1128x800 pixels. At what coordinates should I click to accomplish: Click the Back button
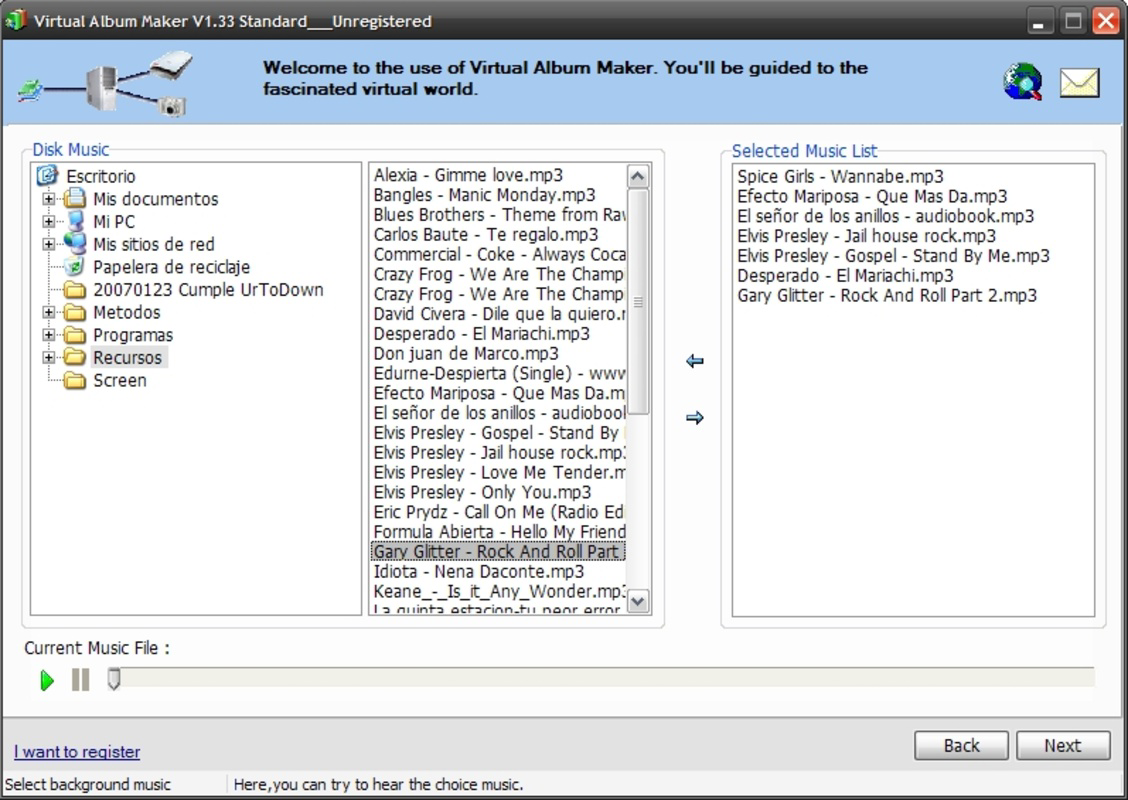pyautogui.click(x=960, y=745)
